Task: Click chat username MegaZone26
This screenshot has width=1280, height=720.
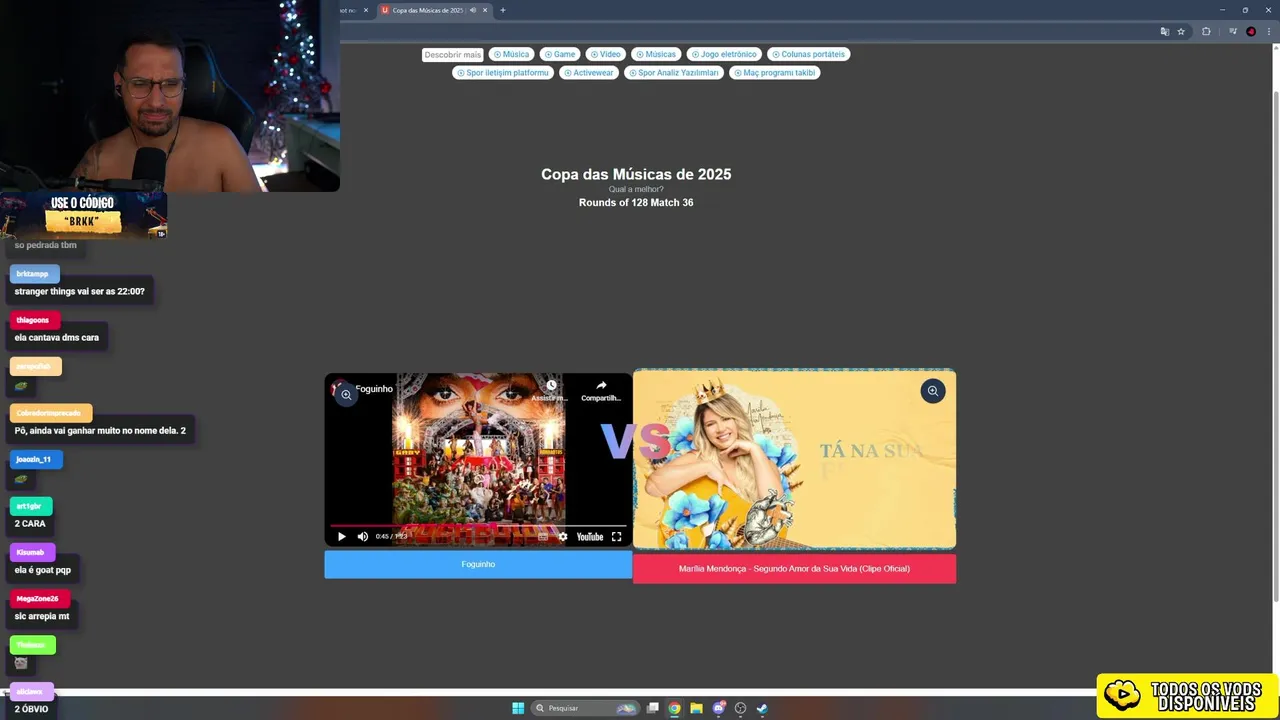Action: click(x=38, y=599)
